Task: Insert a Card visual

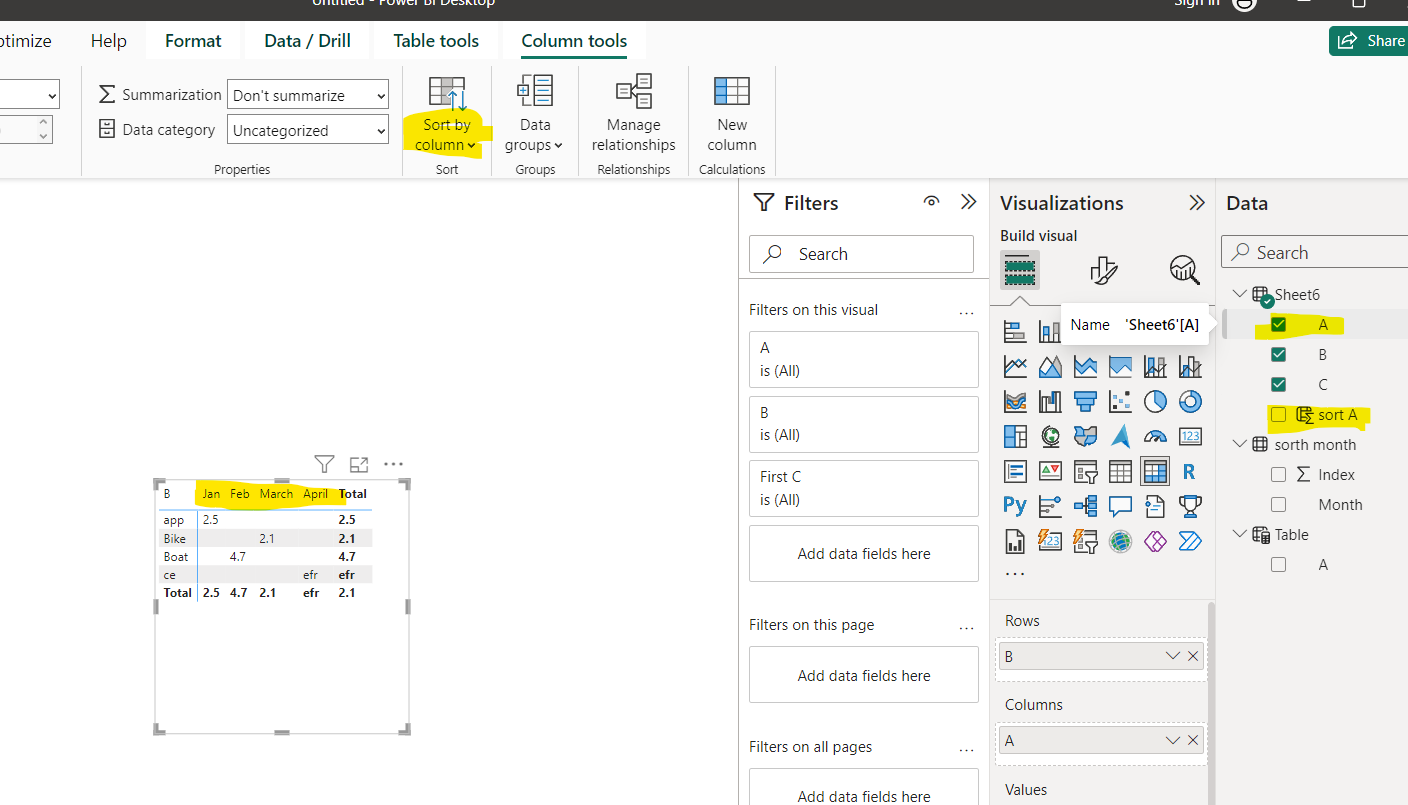Action: click(1190, 436)
